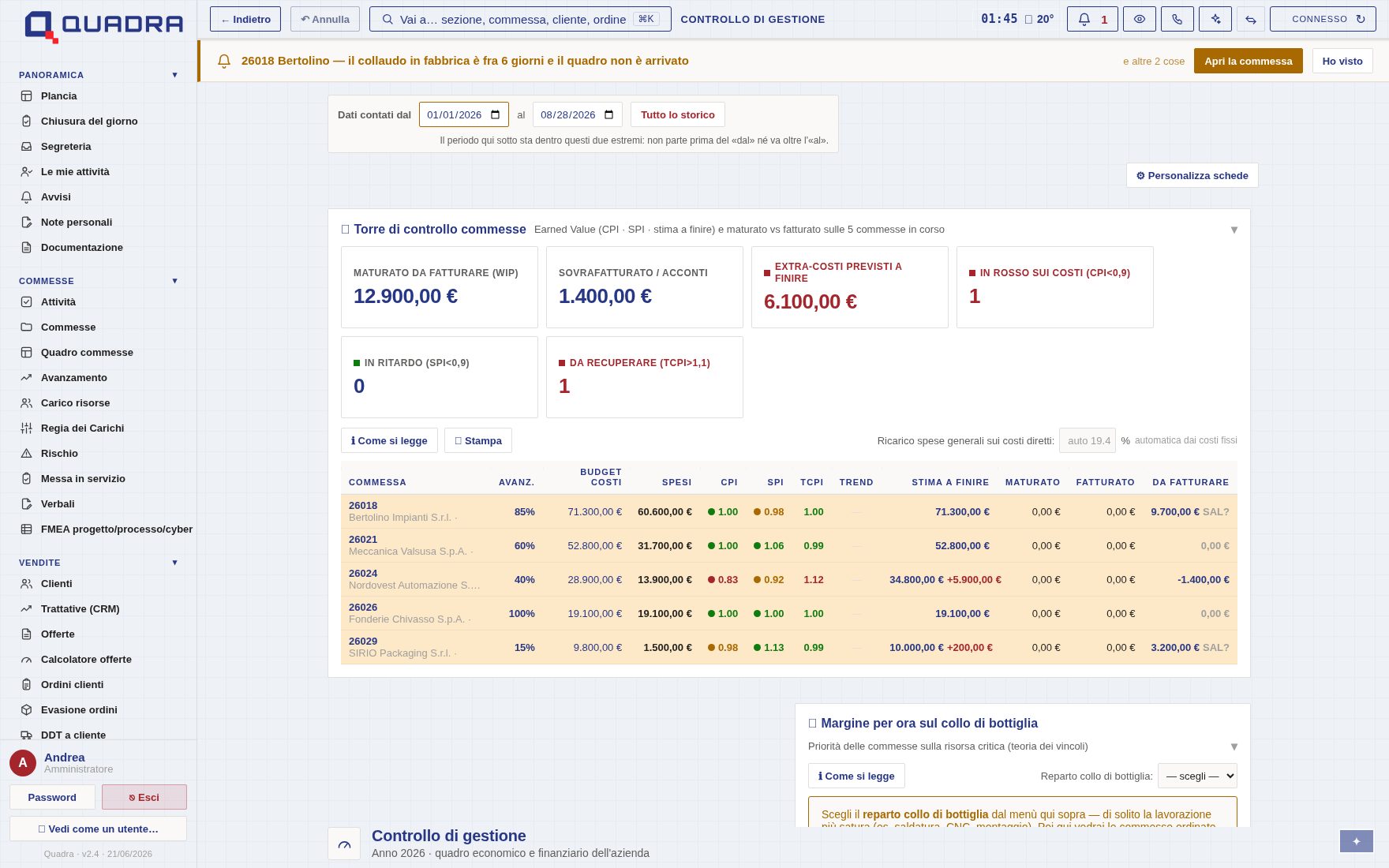Go to Segreteria inbox
1389x868 pixels.
(98, 147)
